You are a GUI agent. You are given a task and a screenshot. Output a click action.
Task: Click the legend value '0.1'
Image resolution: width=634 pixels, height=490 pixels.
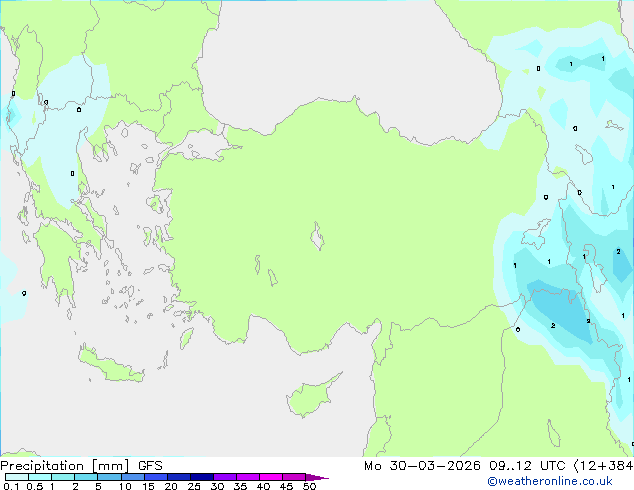click(x=11, y=486)
